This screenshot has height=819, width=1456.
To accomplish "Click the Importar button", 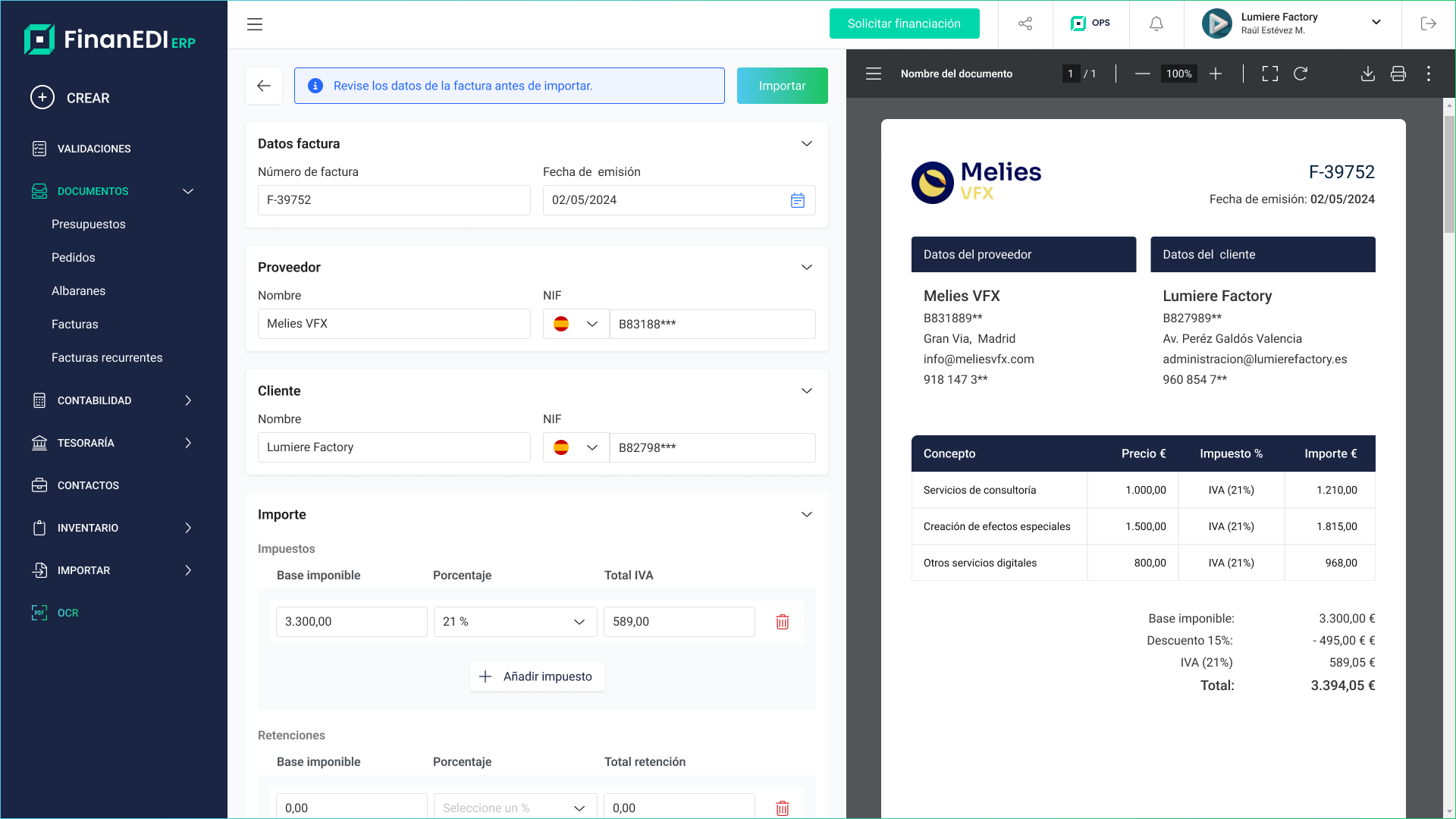I will click(782, 86).
